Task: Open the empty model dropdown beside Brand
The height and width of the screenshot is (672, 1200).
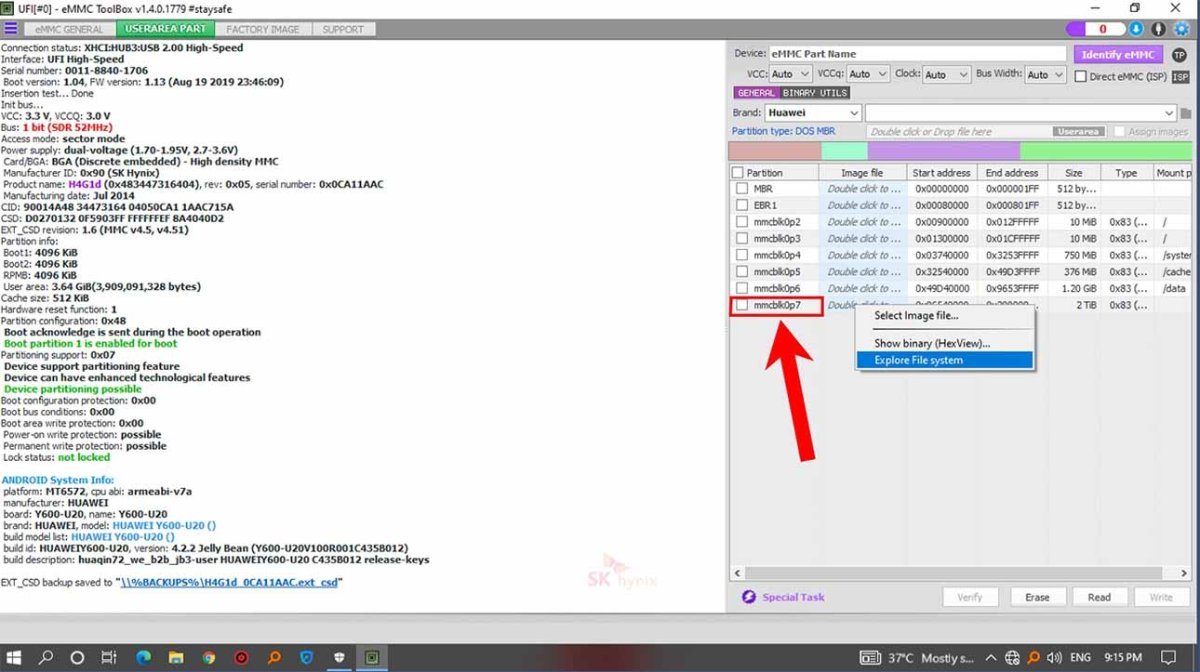Action: coord(1021,113)
